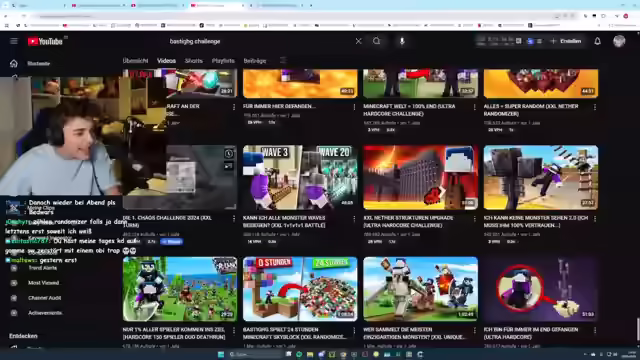640x360 pixels.
Task: Open options menu for Chaos Challenge 2024 video
Action: click(233, 219)
